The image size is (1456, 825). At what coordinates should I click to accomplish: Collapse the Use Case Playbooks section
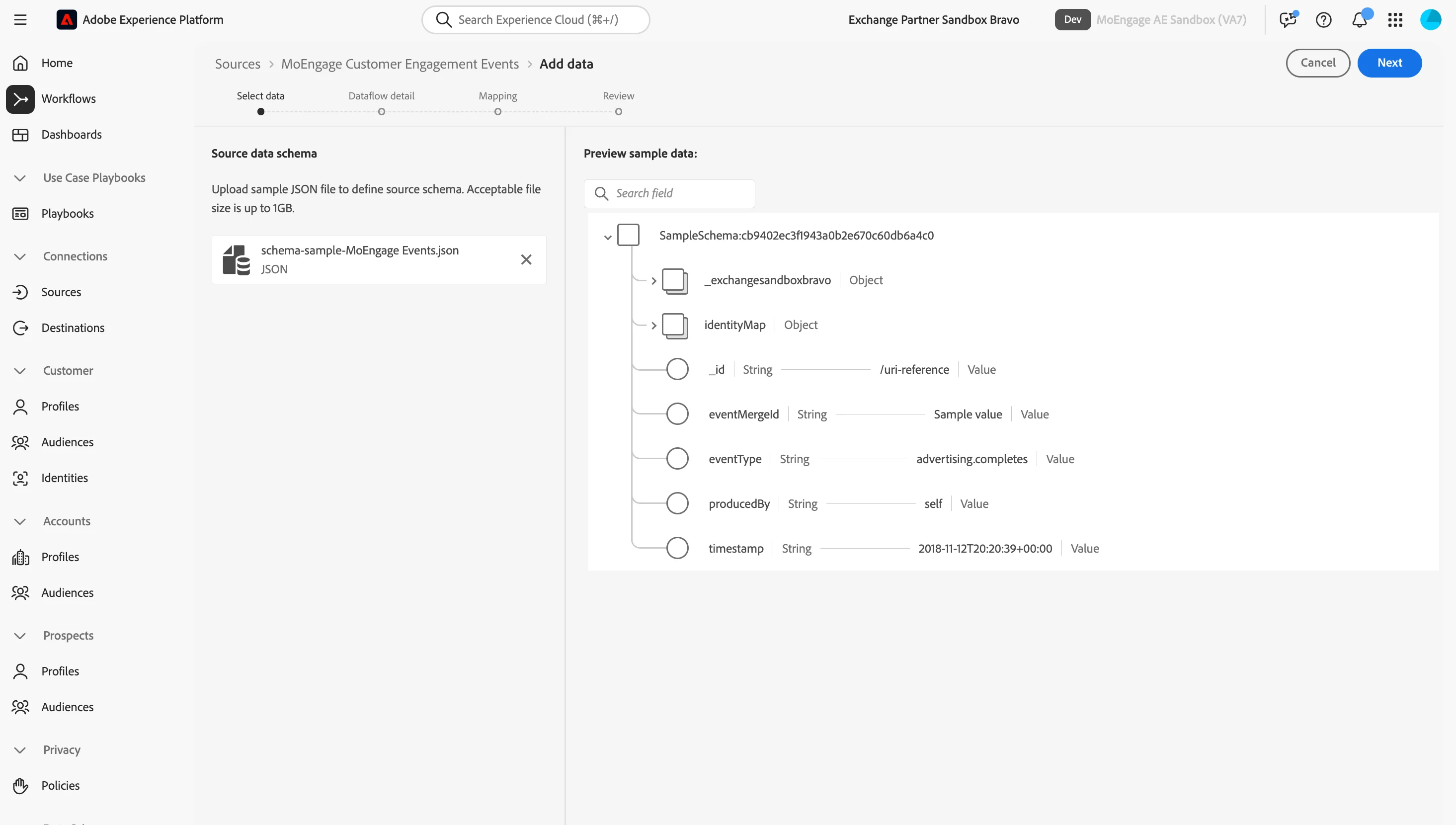point(20,178)
